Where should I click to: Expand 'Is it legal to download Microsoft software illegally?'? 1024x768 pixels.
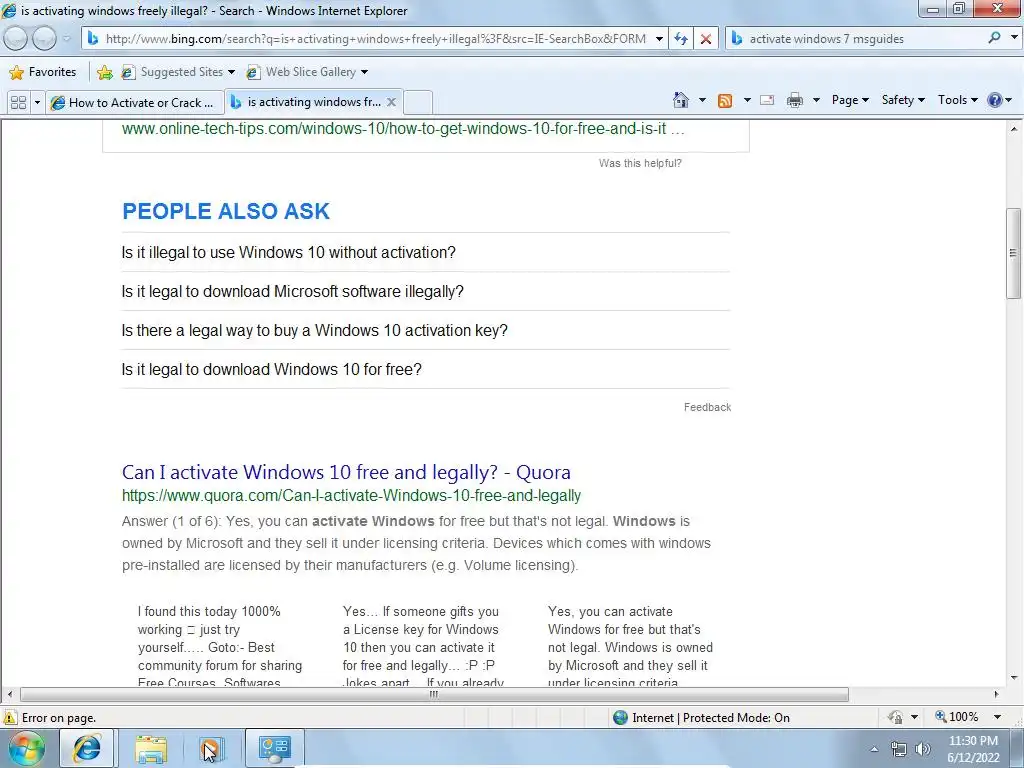pyautogui.click(x=425, y=291)
